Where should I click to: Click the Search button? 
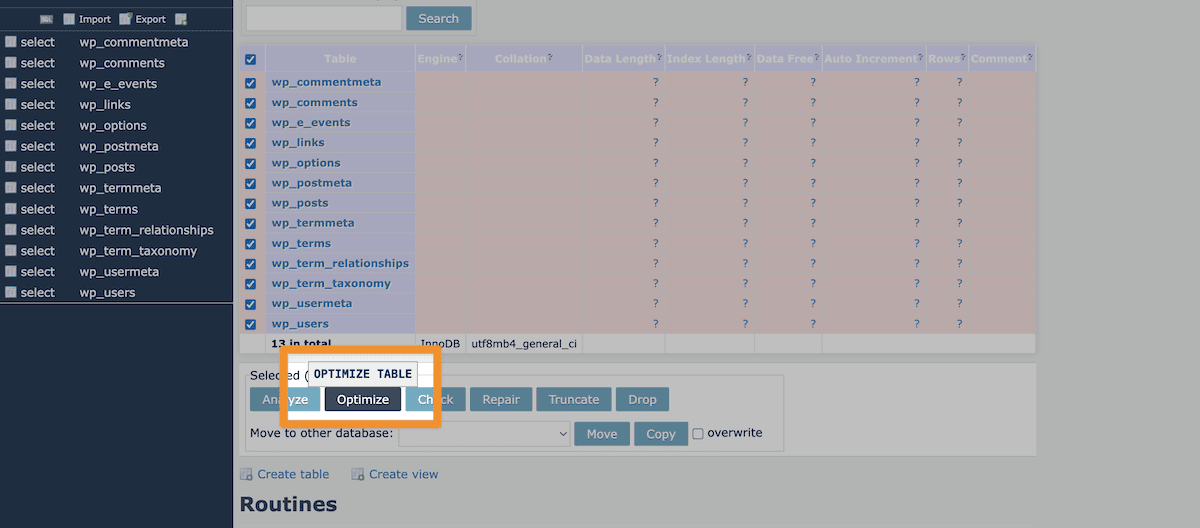pyautogui.click(x=438, y=18)
